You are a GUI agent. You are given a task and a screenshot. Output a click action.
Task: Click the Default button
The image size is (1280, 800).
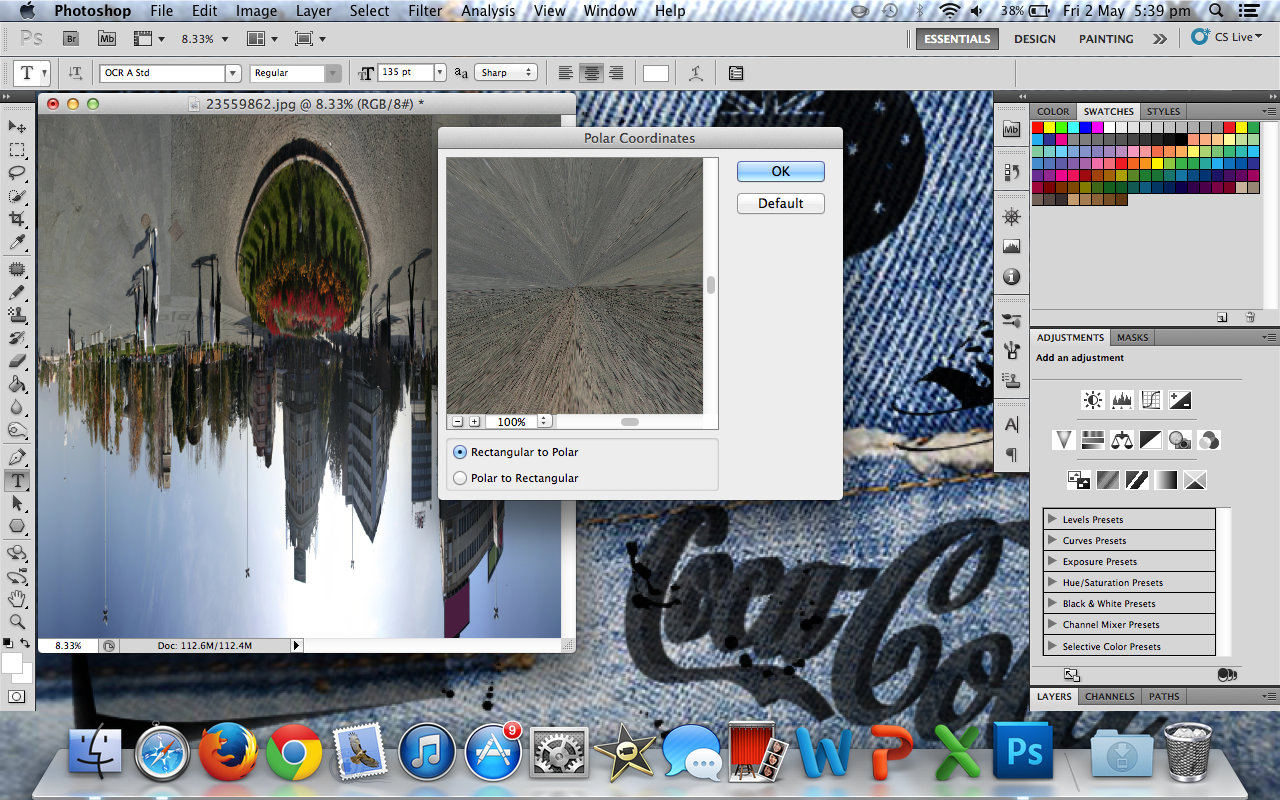click(x=780, y=203)
